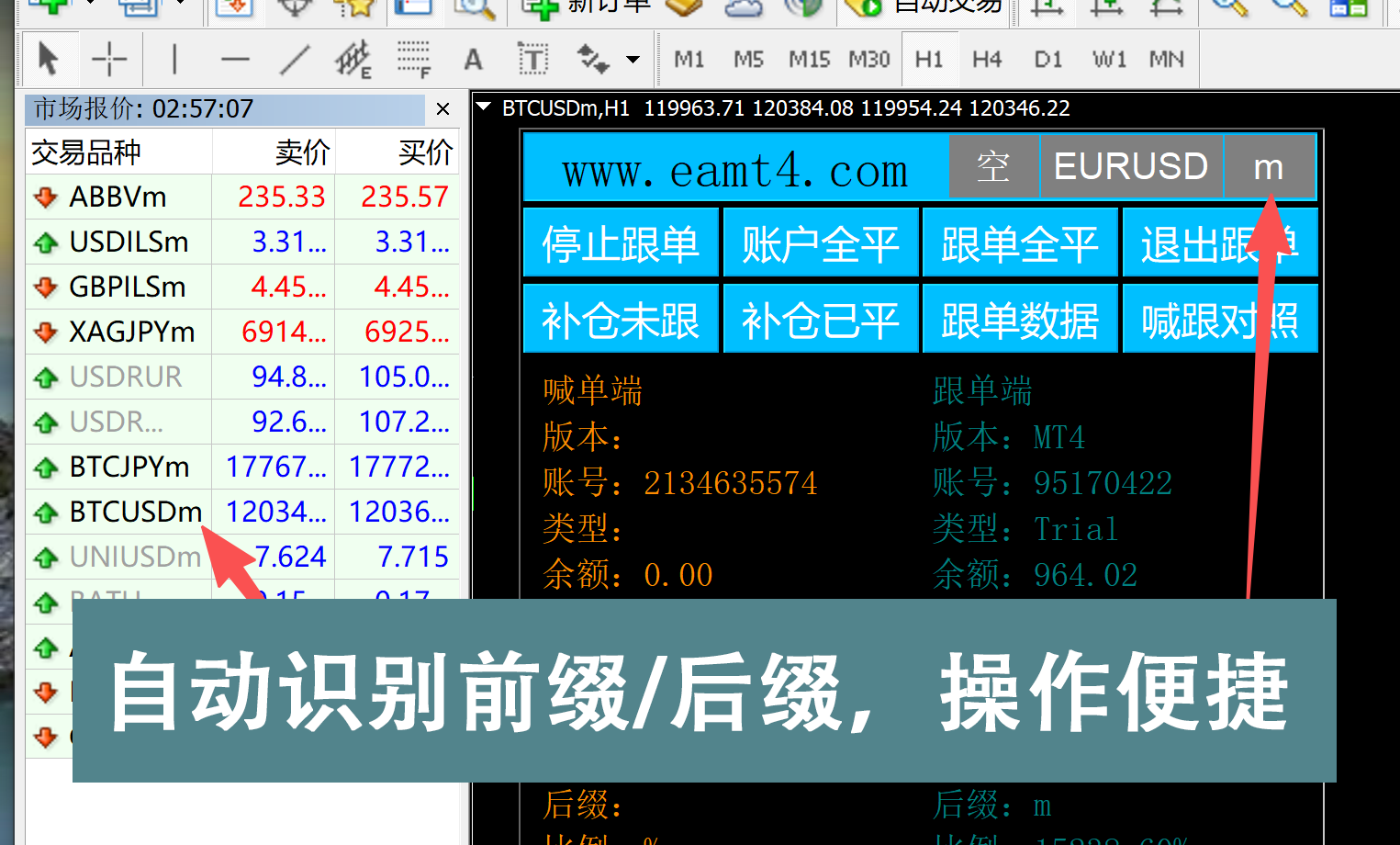Expand the BTCUSDm,H1 chart title triangle
The image size is (1400, 845).
point(484,107)
